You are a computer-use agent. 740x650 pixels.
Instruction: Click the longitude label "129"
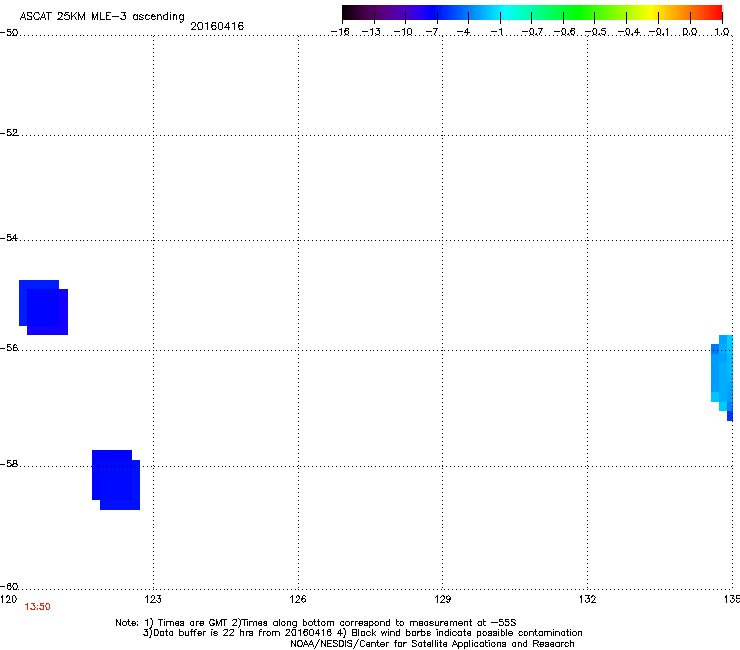(443, 599)
